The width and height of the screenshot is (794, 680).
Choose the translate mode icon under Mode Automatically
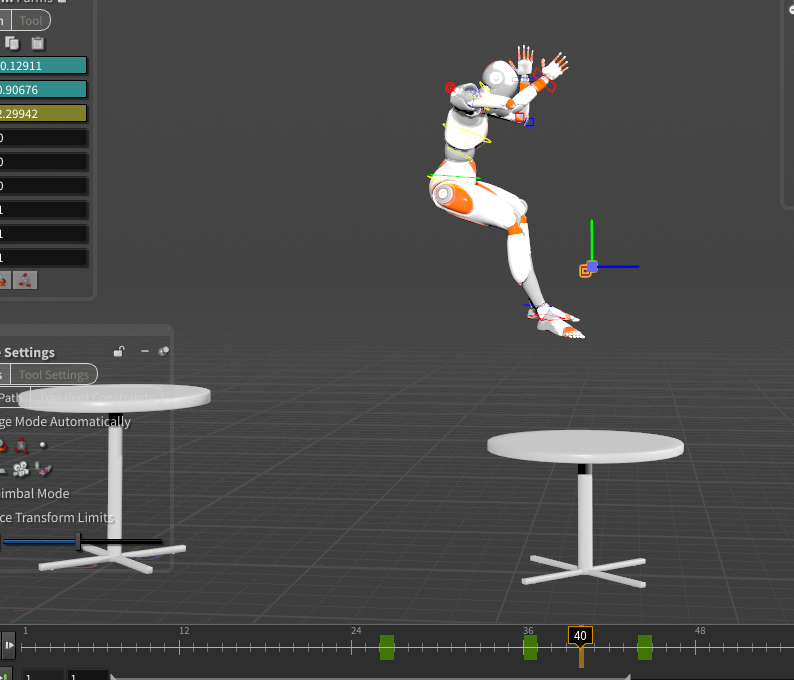[21, 445]
